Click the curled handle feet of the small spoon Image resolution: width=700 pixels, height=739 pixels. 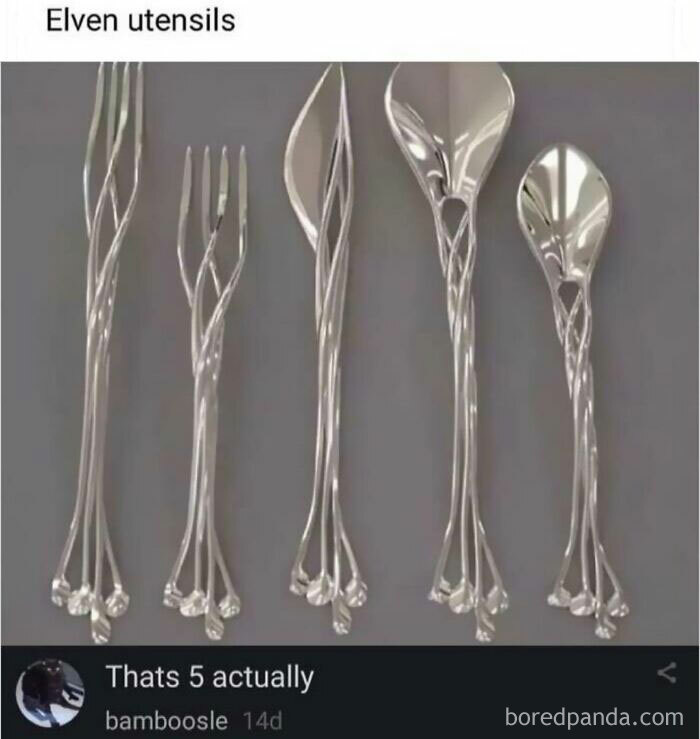pyautogui.click(x=589, y=610)
